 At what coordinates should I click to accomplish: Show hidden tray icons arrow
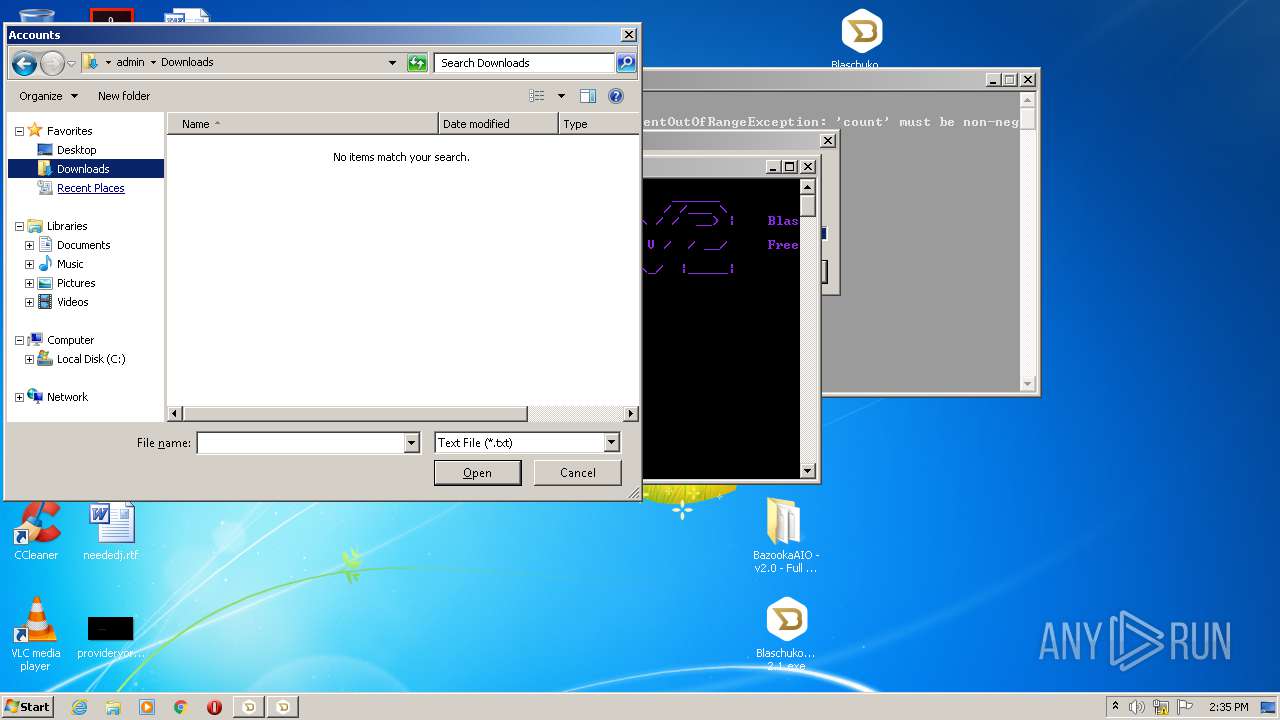tap(1115, 707)
